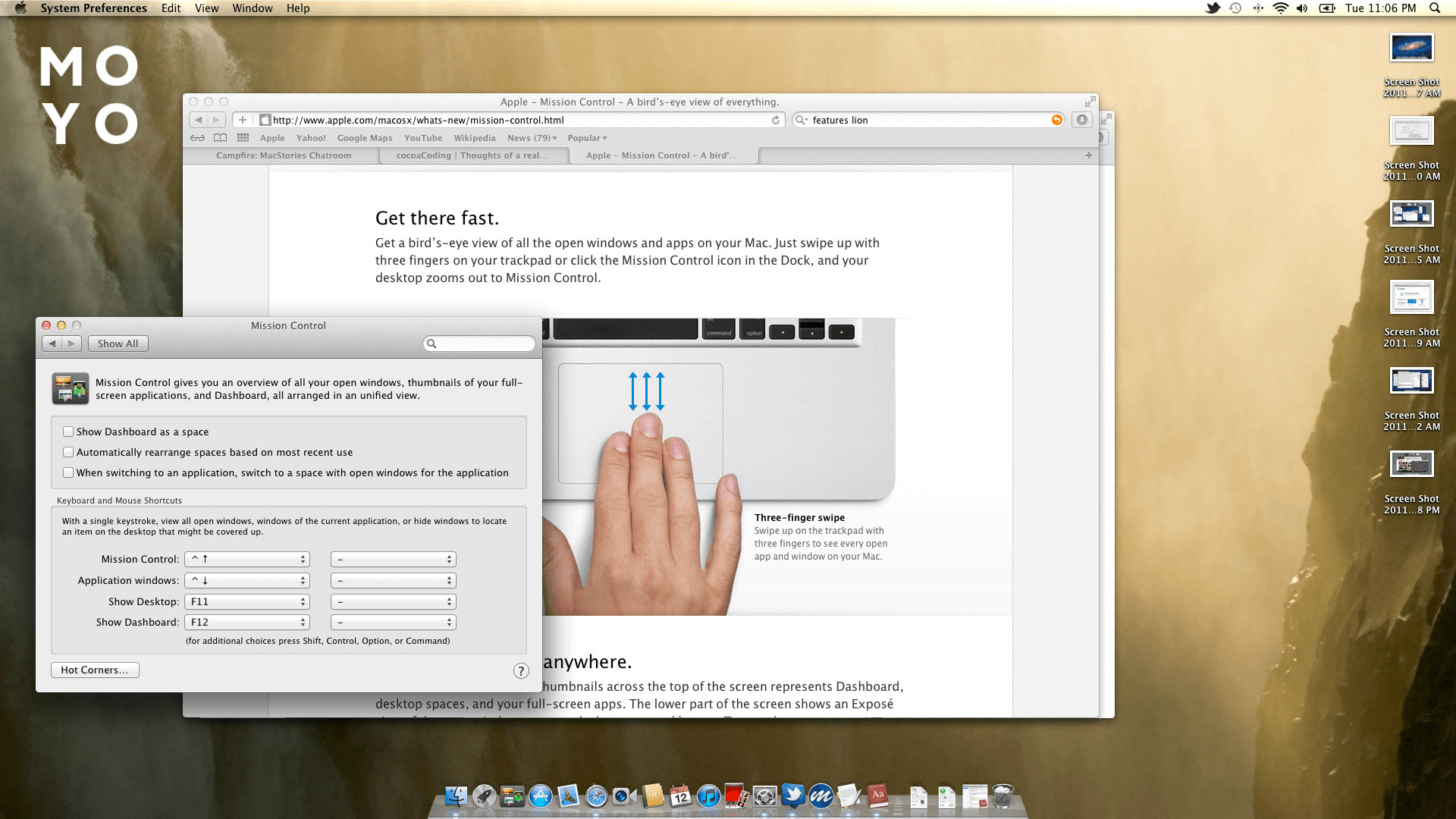Open the View menu
Image resolution: width=1456 pixels, height=819 pixels.
(x=206, y=8)
